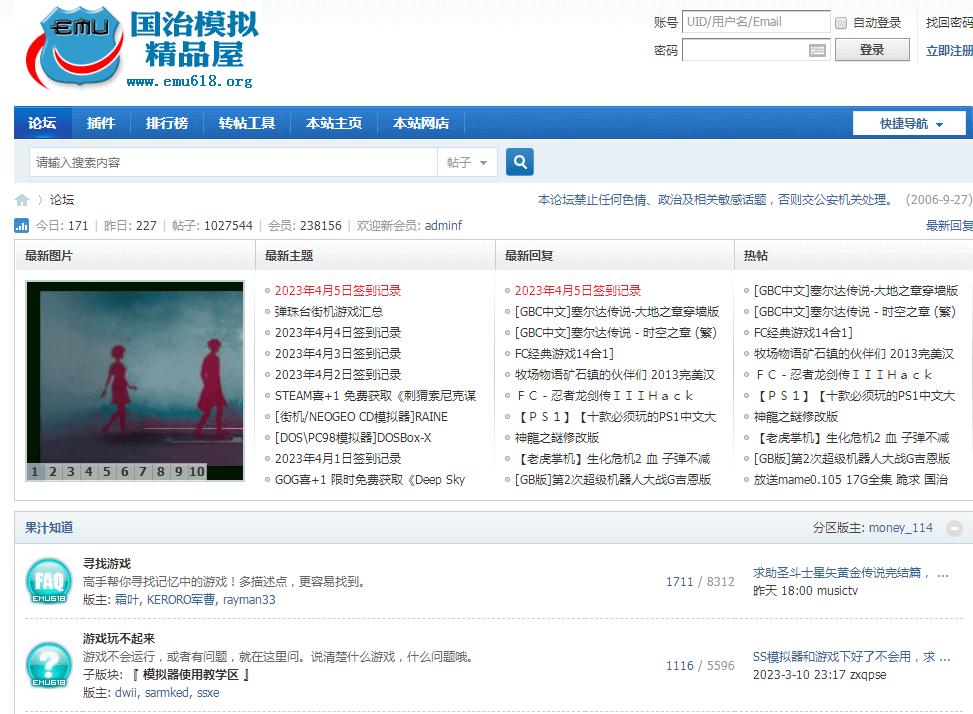Viewport: 973px width, 714px height.
Task: Open moderator dwii profile
Action: [x=125, y=692]
